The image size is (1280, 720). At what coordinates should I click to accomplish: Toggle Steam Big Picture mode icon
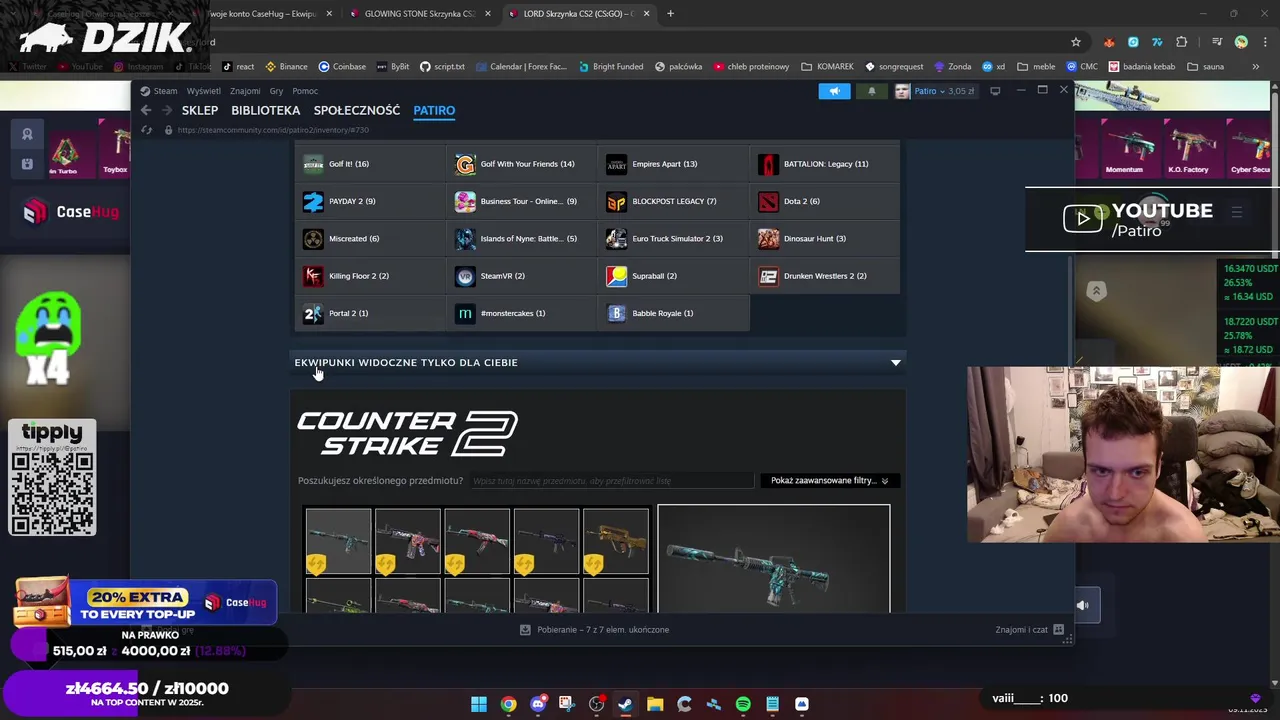pos(995,91)
